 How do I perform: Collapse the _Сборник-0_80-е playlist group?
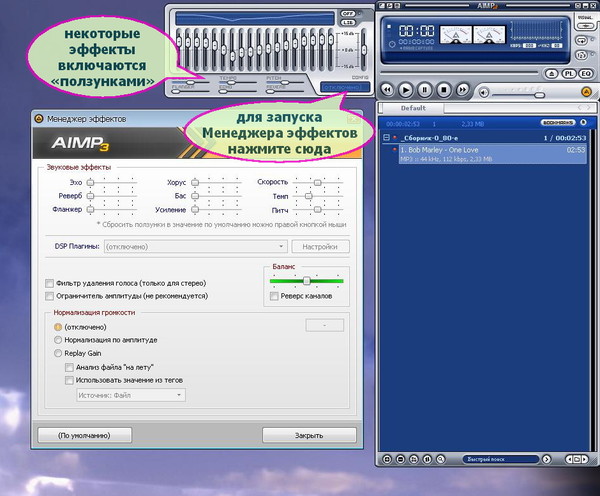(x=386, y=137)
